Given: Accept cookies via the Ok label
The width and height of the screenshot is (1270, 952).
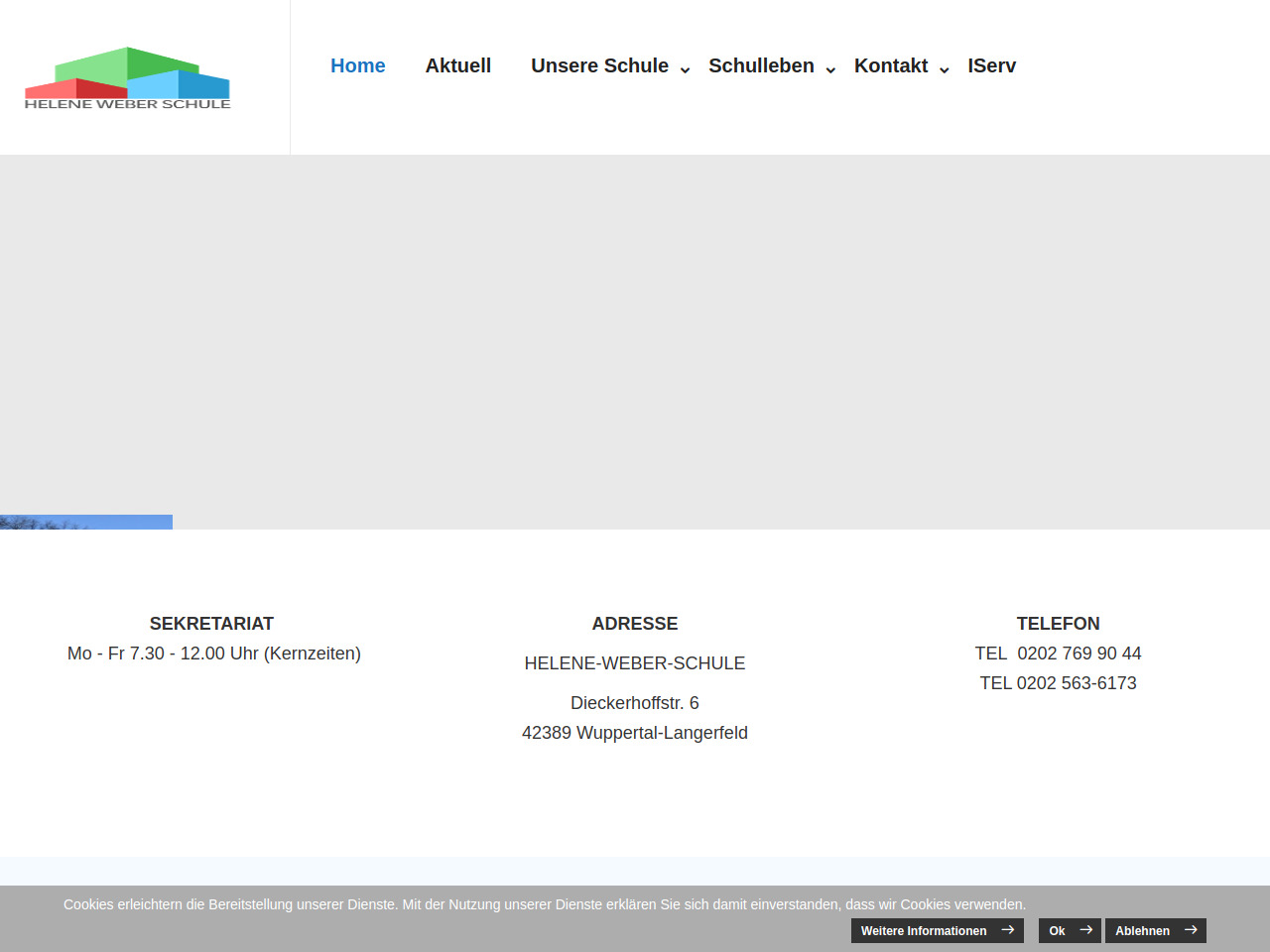Looking at the screenshot, I should pos(1057,931).
